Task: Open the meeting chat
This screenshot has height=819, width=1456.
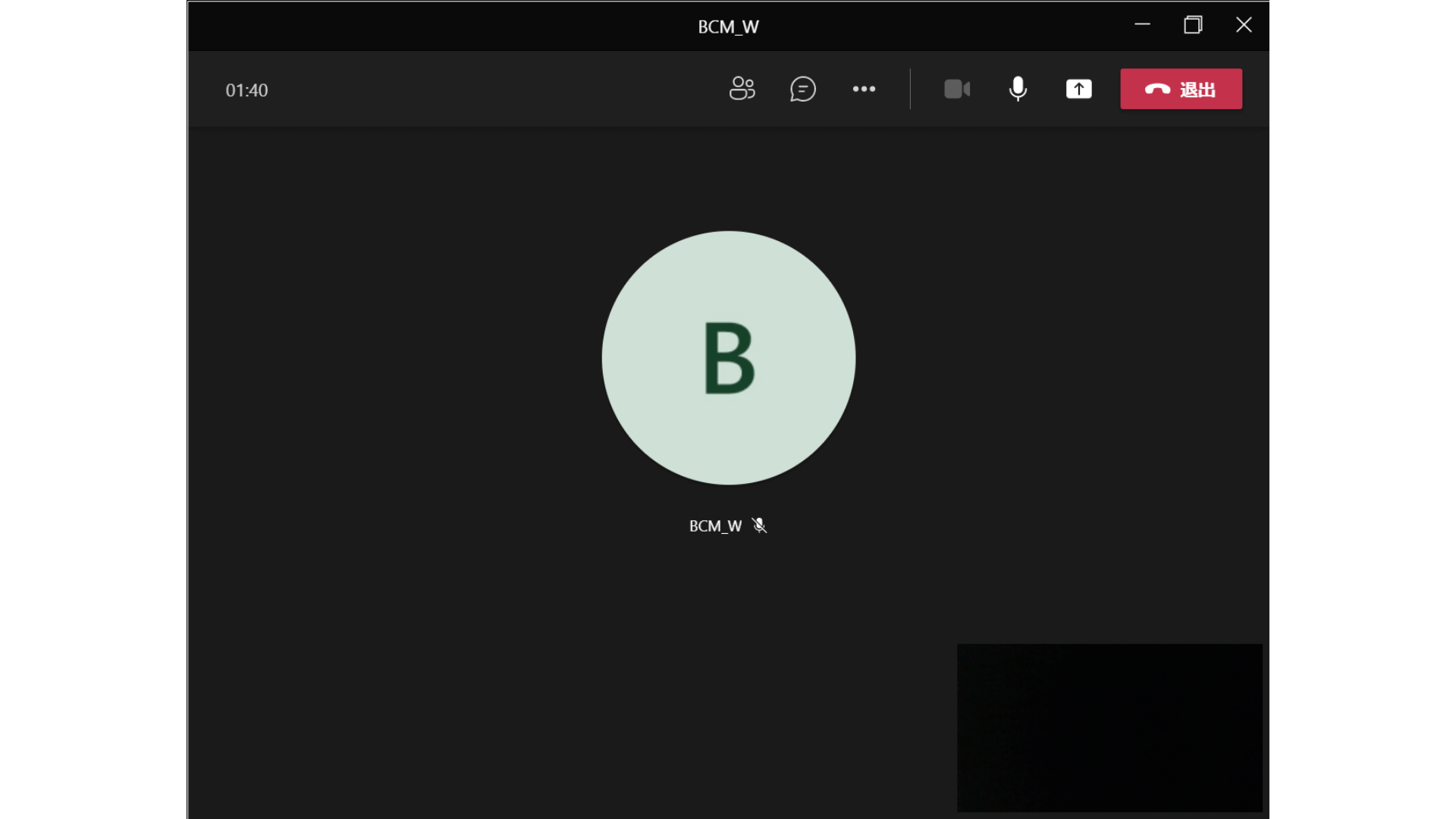Action: pyautogui.click(x=802, y=89)
